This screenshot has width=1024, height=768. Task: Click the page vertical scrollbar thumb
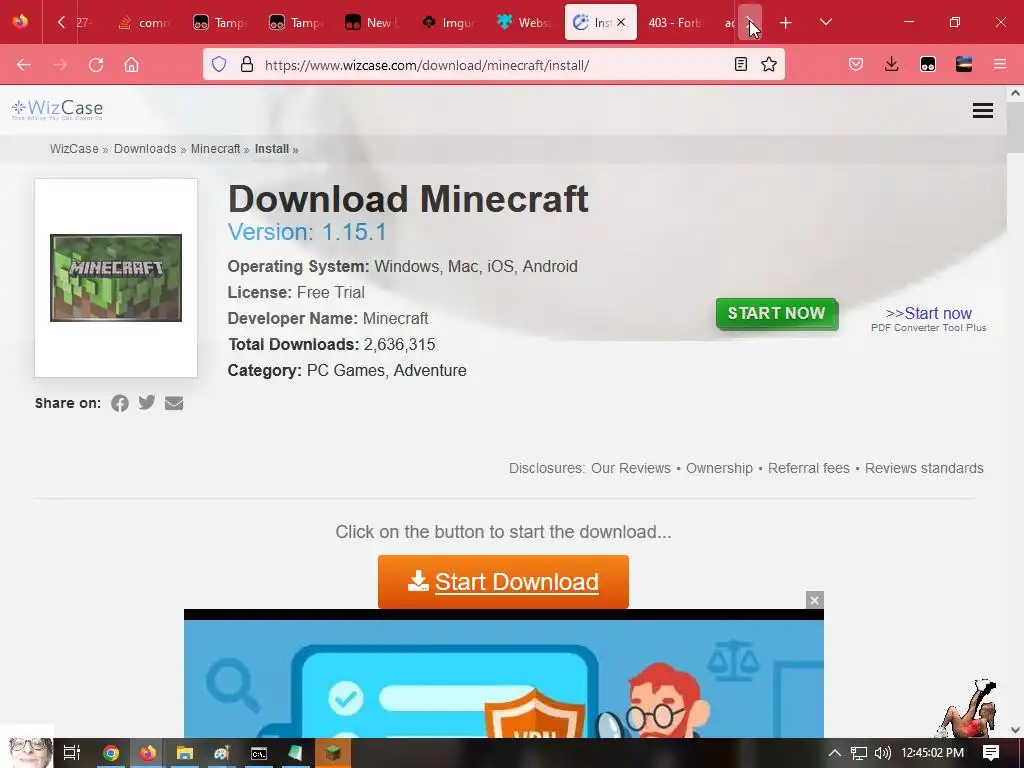[1015, 127]
